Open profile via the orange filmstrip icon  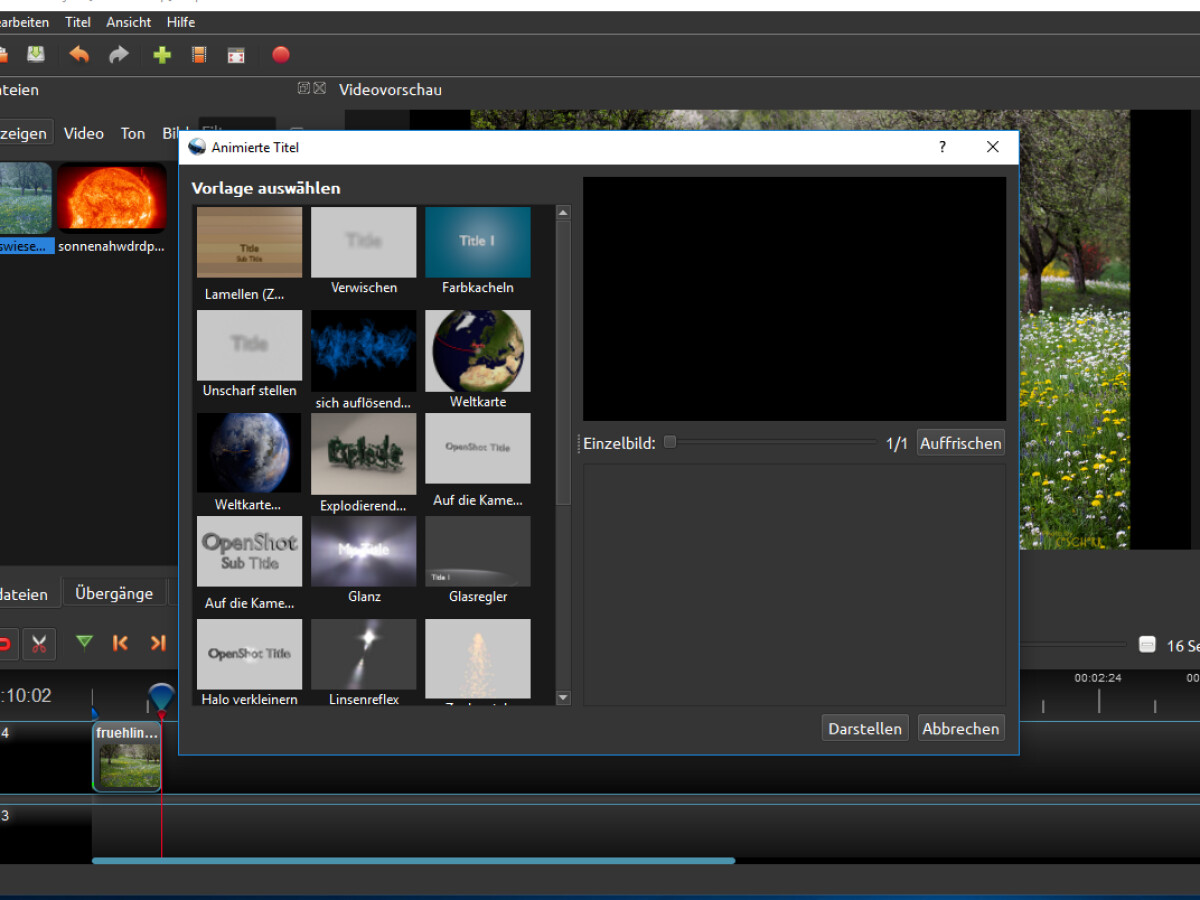[199, 55]
